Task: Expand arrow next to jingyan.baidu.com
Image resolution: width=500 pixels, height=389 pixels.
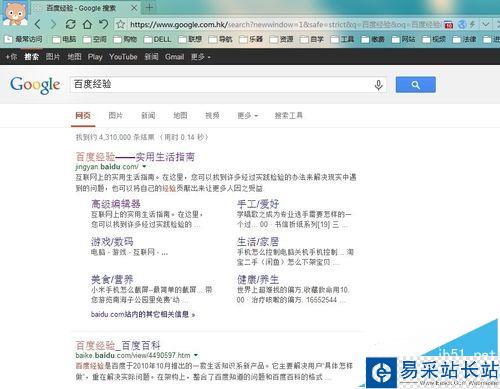Action: (x=144, y=166)
